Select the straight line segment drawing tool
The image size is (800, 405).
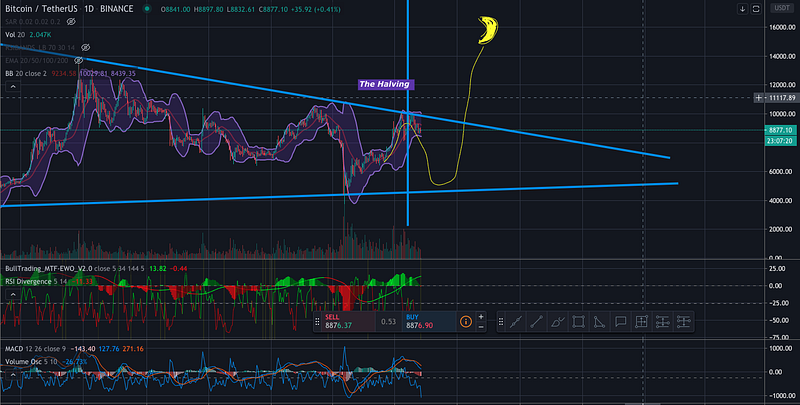coord(536,322)
